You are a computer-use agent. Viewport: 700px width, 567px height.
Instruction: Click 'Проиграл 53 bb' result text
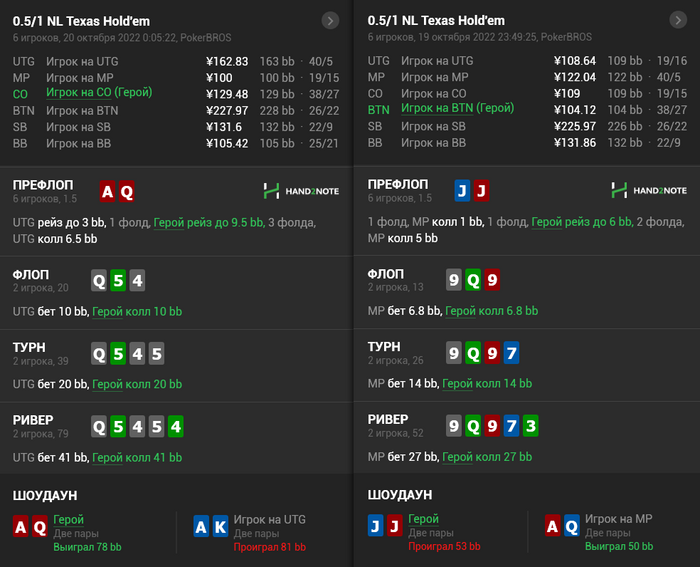pyautogui.click(x=444, y=546)
